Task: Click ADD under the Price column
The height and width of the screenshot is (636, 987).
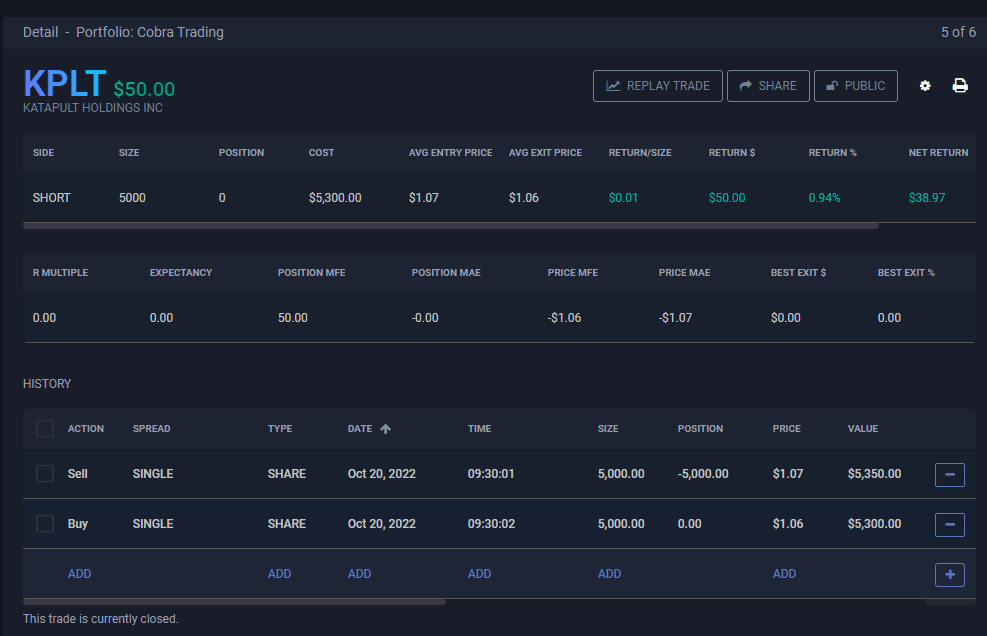Action: (x=784, y=574)
